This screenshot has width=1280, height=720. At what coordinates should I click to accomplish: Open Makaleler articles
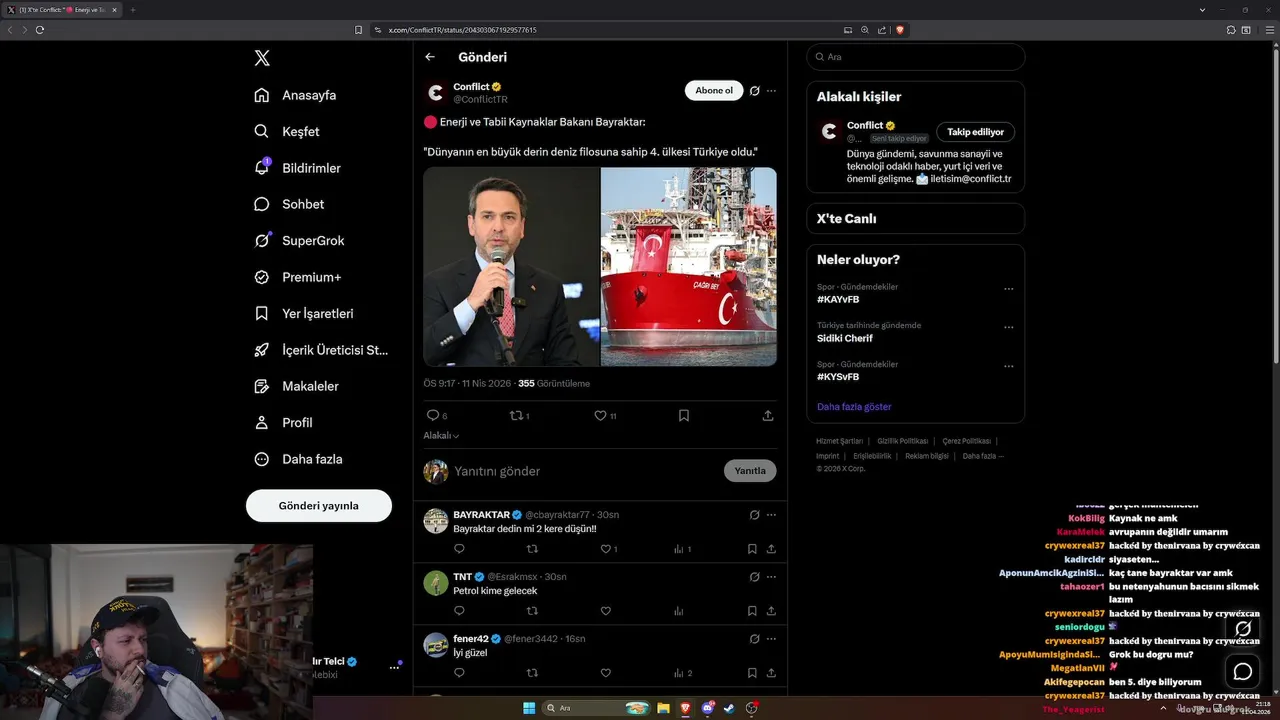[296, 386]
